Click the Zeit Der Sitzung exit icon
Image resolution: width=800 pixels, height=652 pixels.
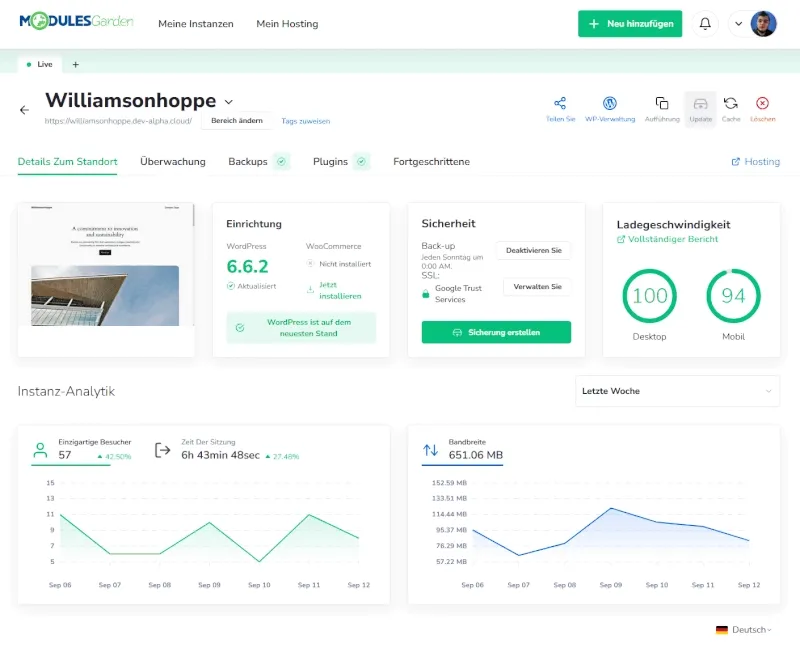(x=162, y=450)
